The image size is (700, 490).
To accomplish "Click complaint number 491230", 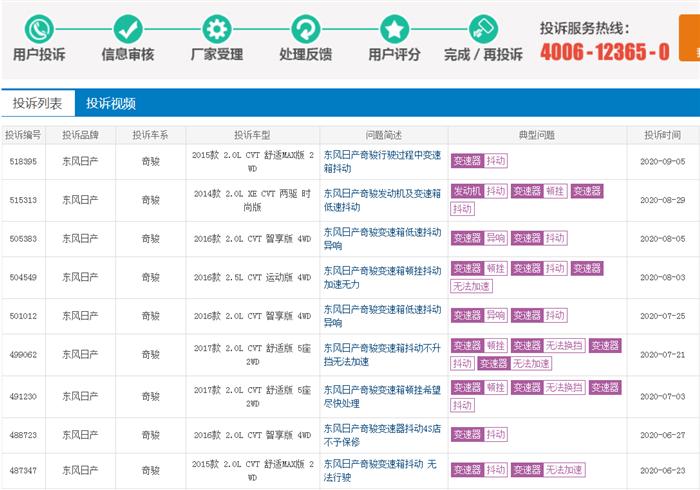I will [23, 396].
